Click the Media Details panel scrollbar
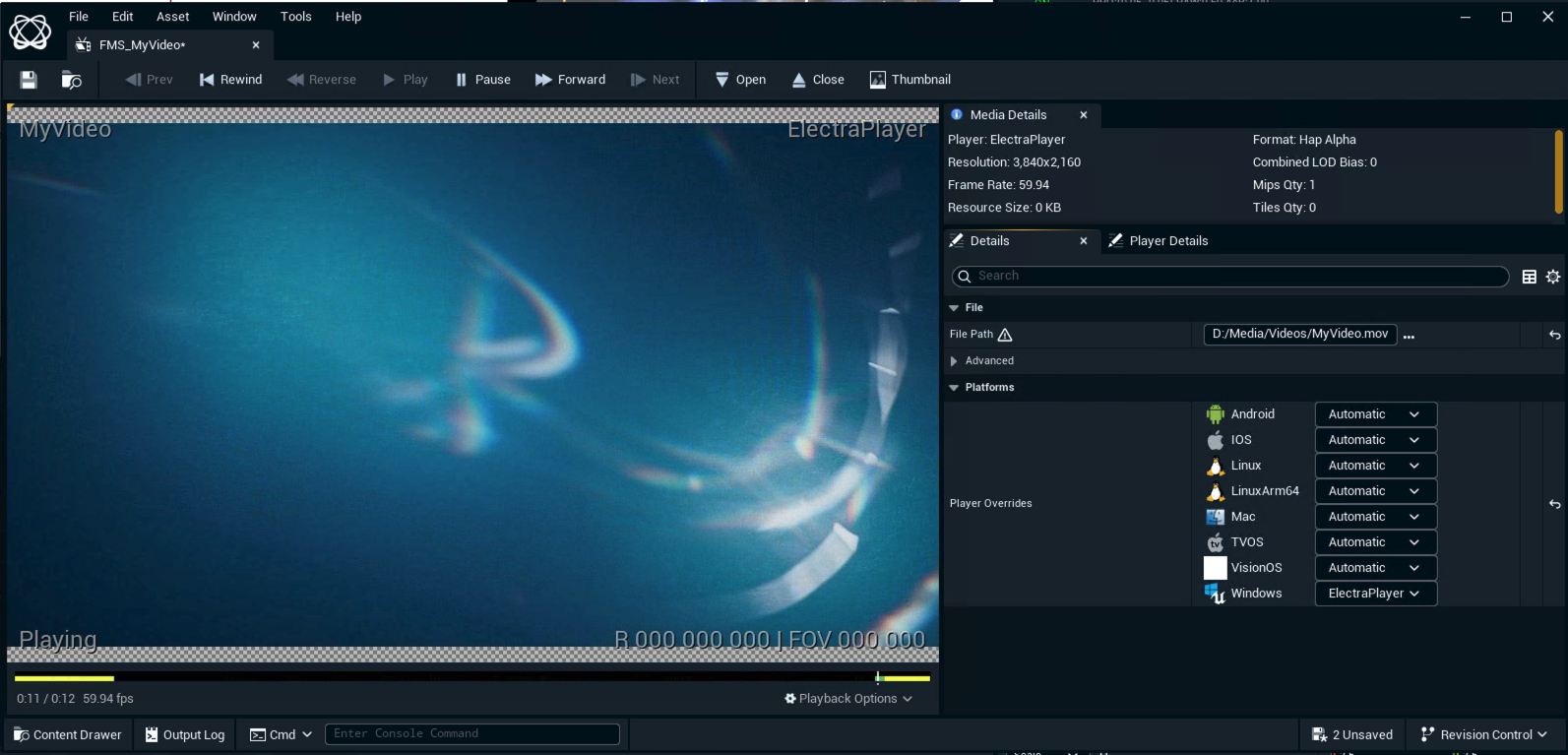Image resolution: width=1568 pixels, height=755 pixels. 1558,172
